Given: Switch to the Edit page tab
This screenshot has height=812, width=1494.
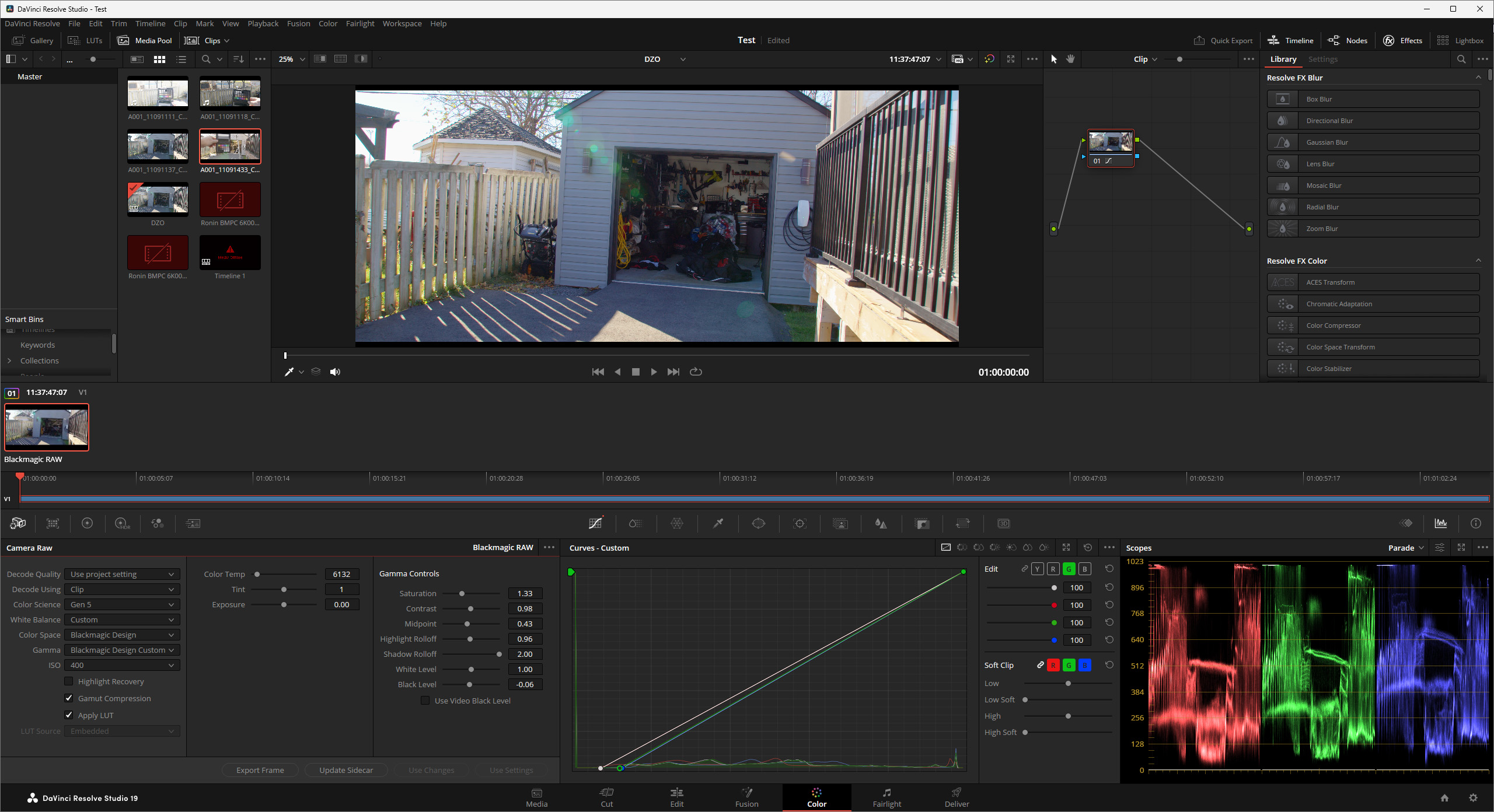Looking at the screenshot, I should pos(677,797).
